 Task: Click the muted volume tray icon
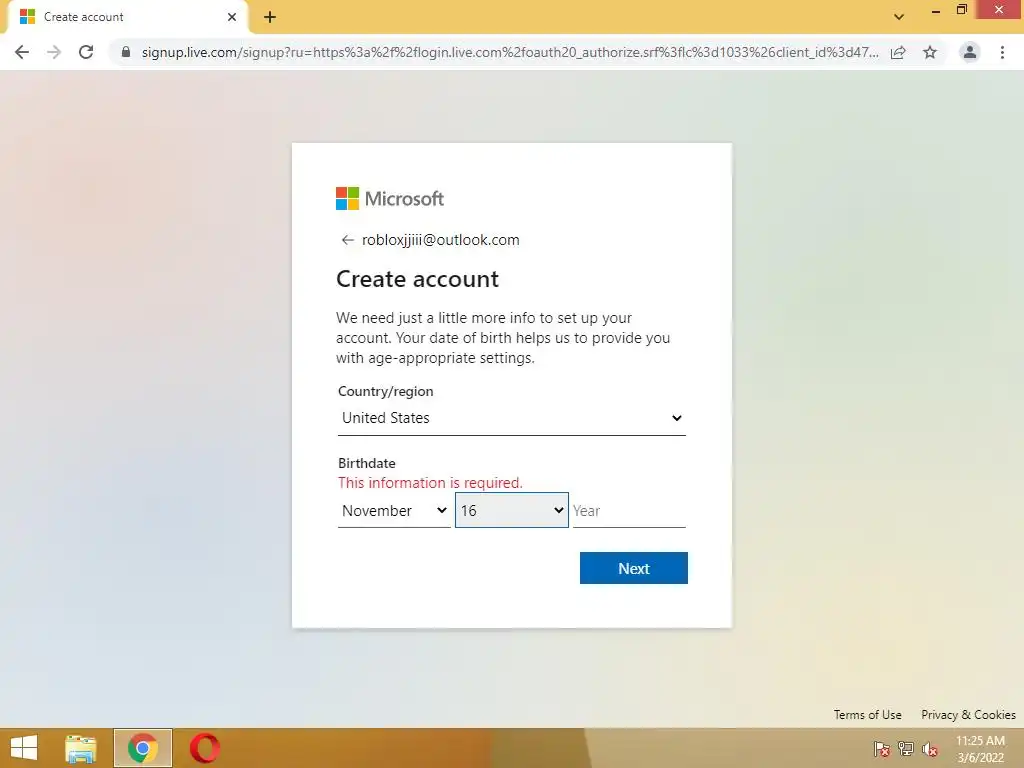pyautogui.click(x=930, y=748)
